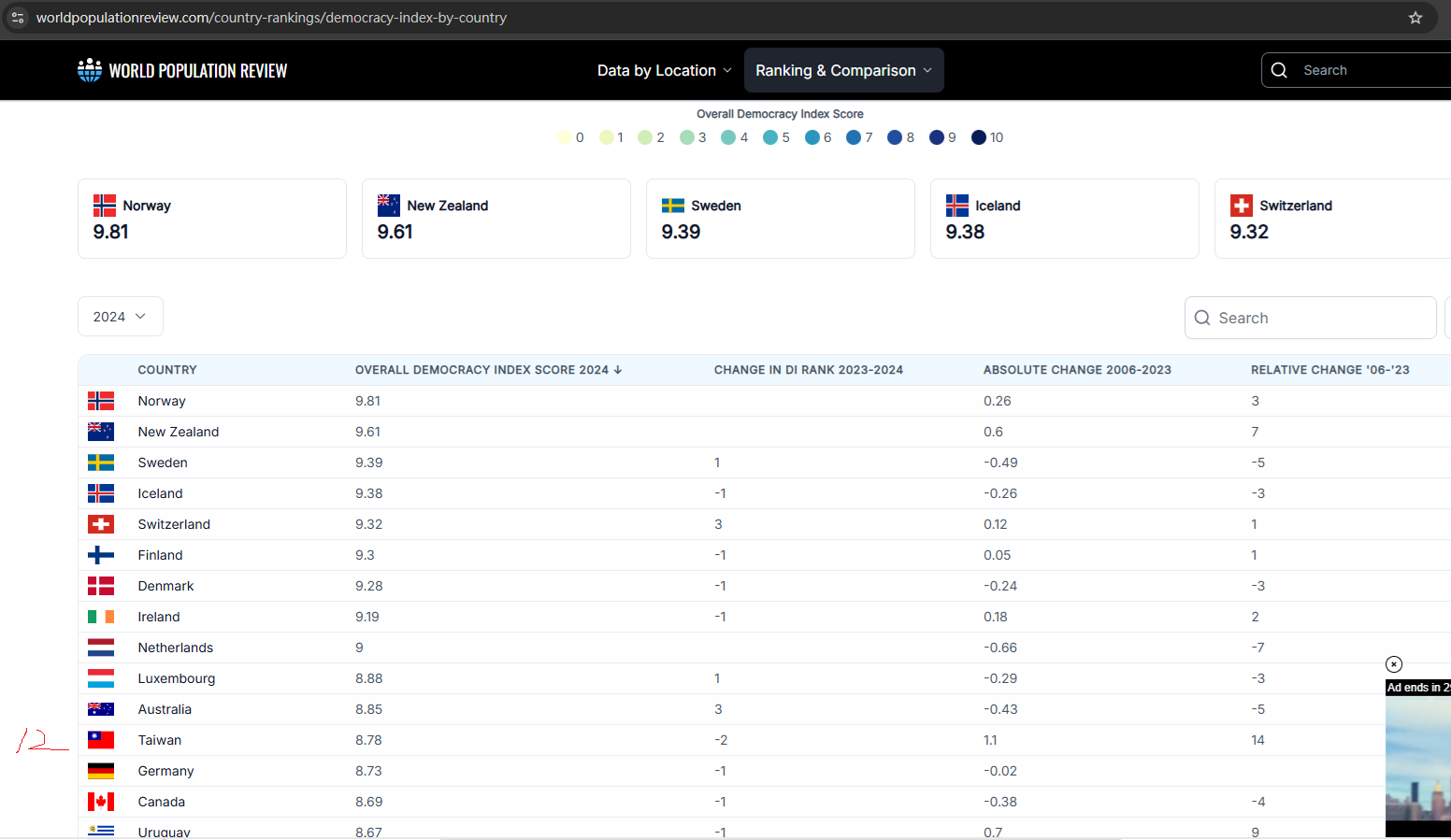This screenshot has height=840, width=1451.
Task: Sort by Change in DI Rank column
Action: (808, 370)
